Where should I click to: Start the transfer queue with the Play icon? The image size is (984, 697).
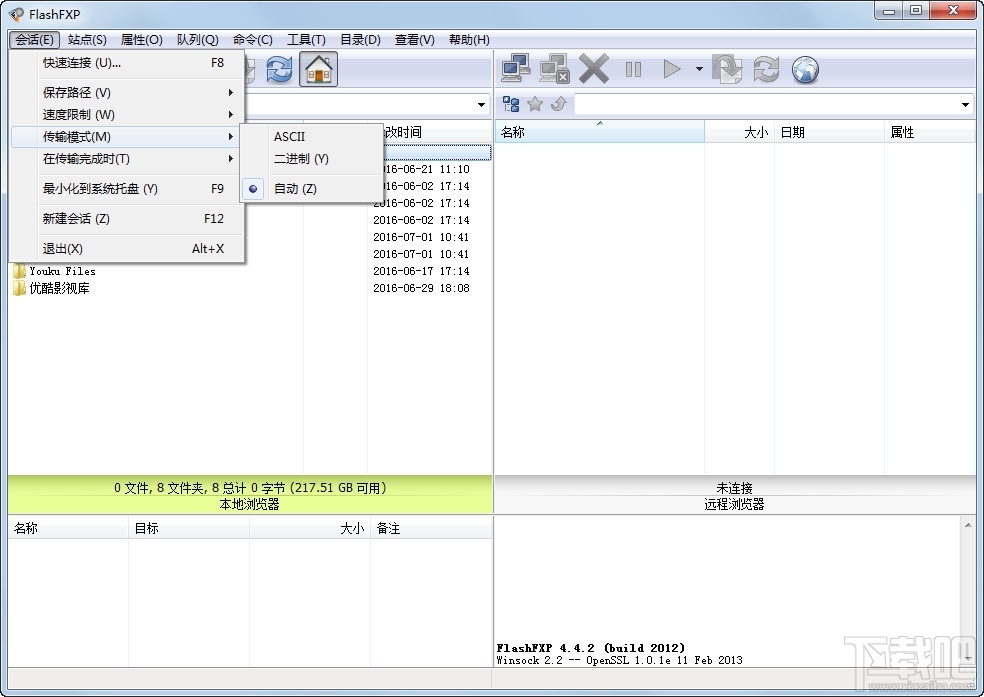coord(671,68)
